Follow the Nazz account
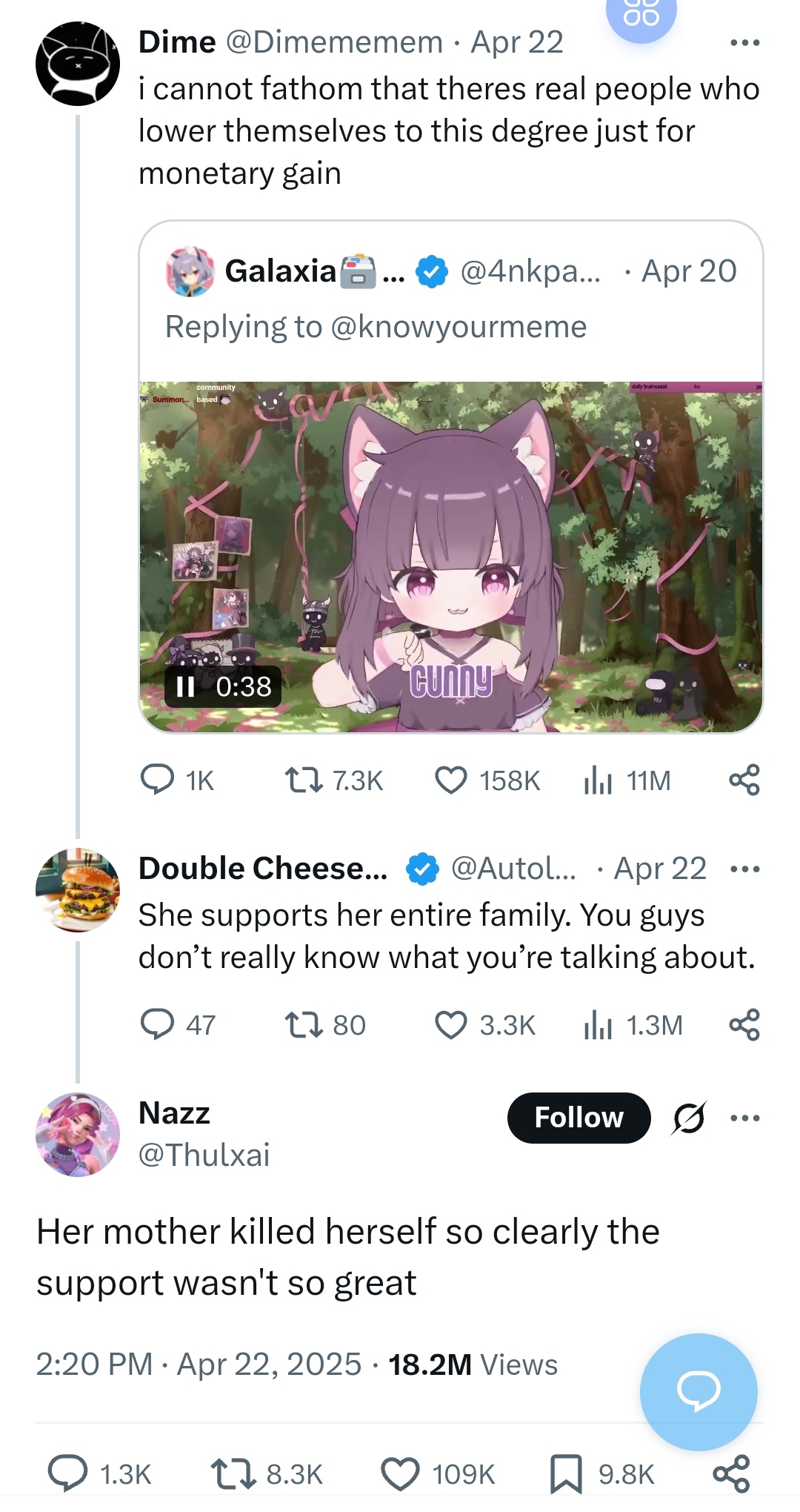 [x=579, y=1118]
